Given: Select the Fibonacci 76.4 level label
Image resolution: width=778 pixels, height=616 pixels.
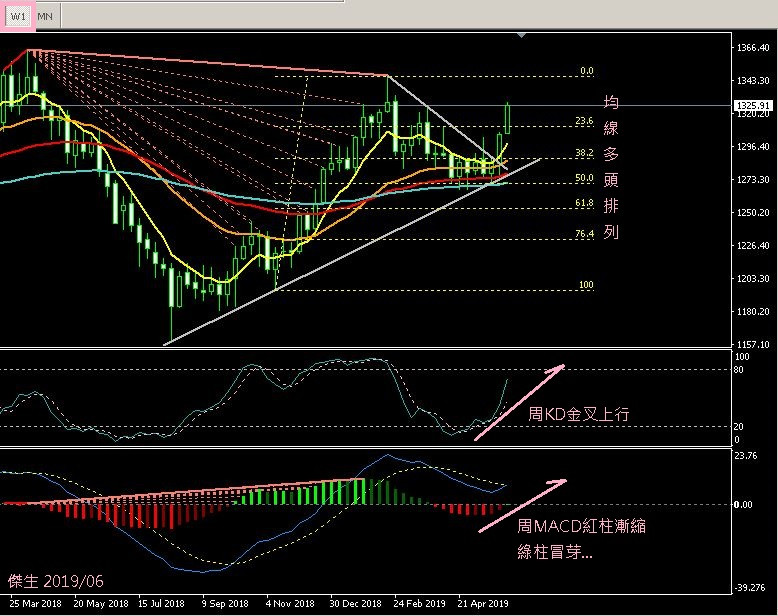Looking at the screenshot, I should click(x=585, y=233).
